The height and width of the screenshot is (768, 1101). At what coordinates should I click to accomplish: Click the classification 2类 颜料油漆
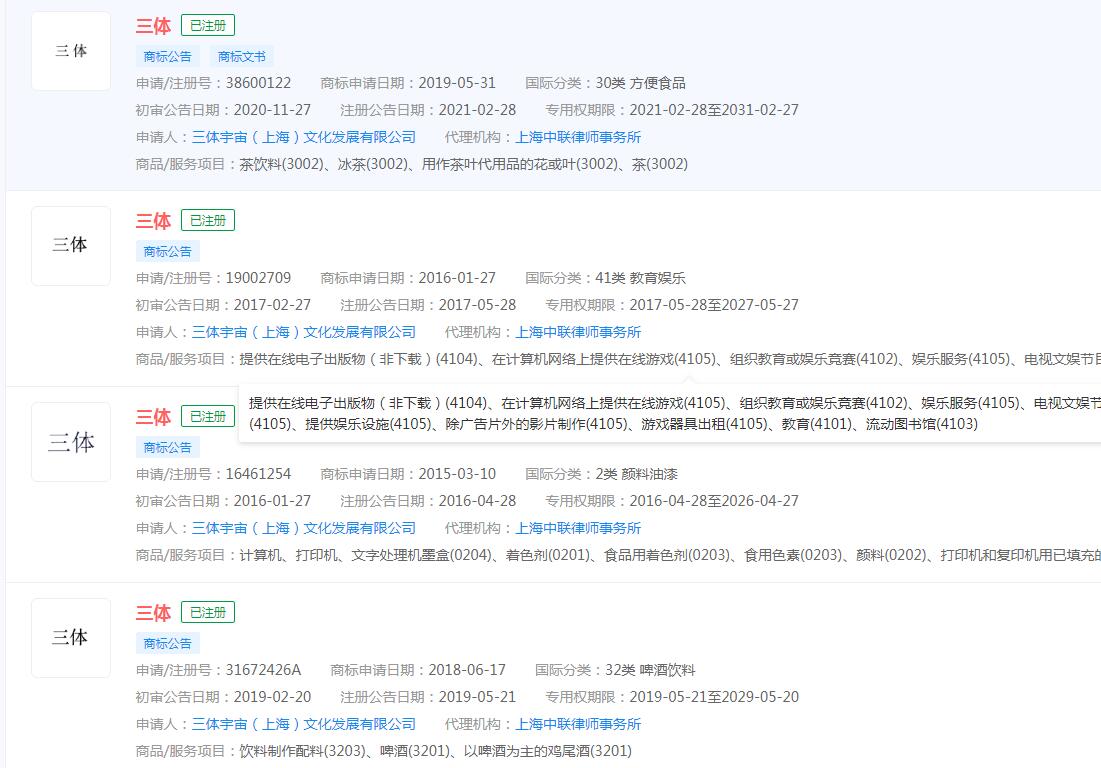point(637,474)
